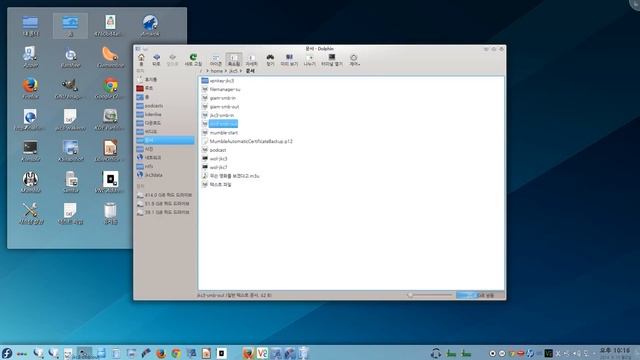The width and height of the screenshot is (640, 360).
Task: Open Find with the binoculars icon
Action: tap(270, 60)
